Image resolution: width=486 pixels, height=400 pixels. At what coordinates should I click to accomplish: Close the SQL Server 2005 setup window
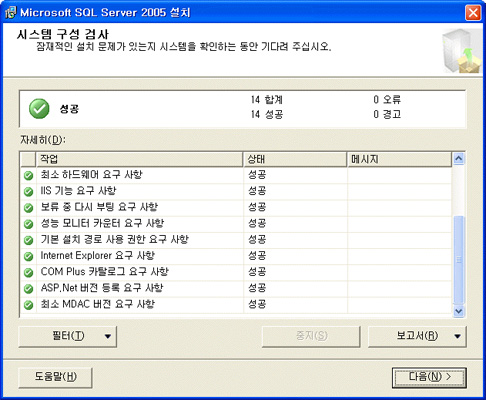tap(473, 13)
